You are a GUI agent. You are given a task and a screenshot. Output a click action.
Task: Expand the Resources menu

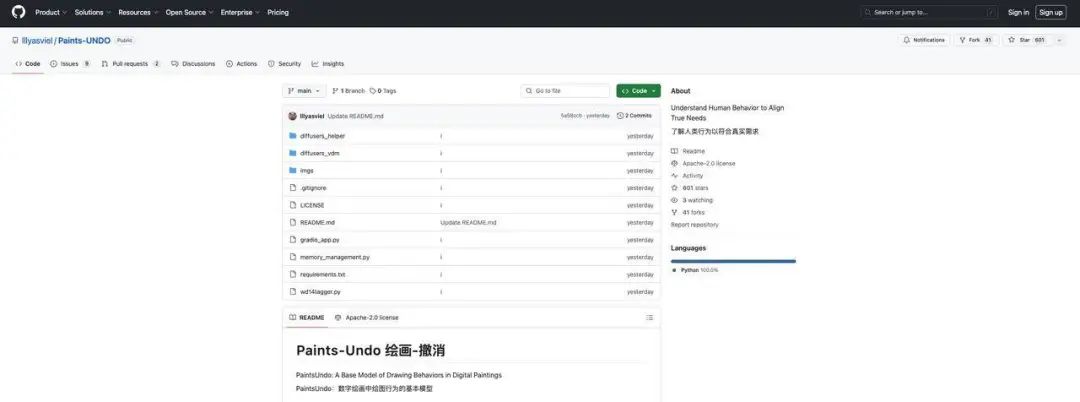tap(138, 12)
